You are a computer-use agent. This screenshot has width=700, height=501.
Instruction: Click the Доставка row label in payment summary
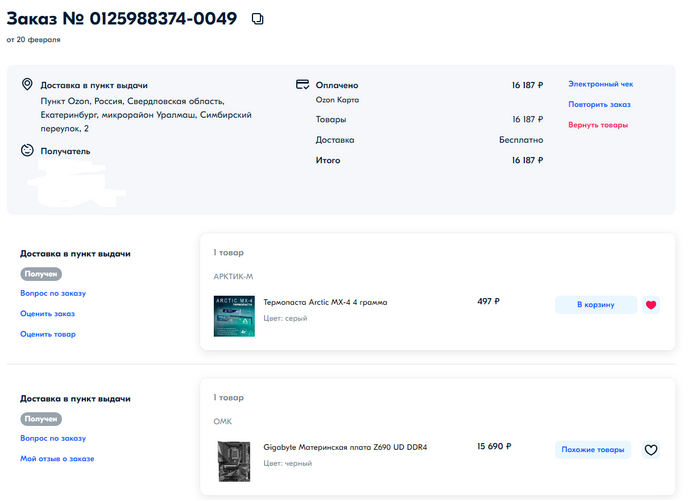[x=335, y=140]
